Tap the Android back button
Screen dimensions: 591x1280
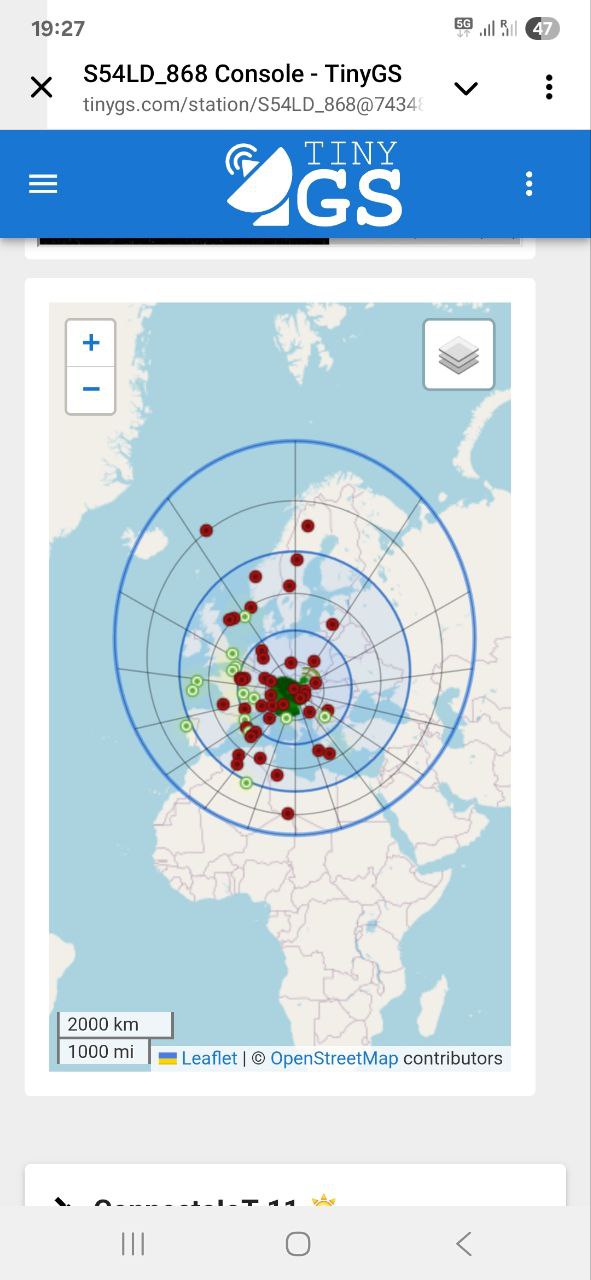463,1243
